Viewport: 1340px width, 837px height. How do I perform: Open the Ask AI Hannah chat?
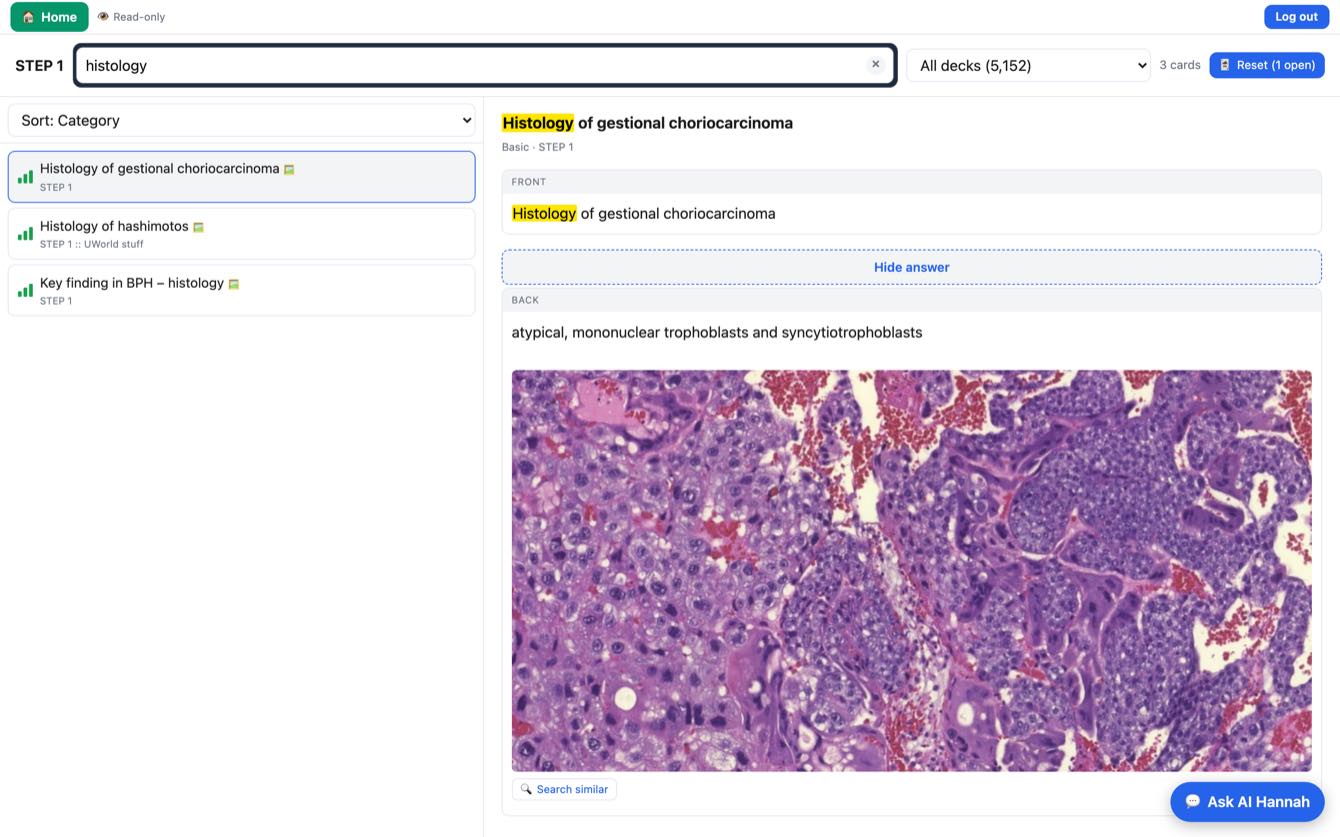pos(1247,801)
